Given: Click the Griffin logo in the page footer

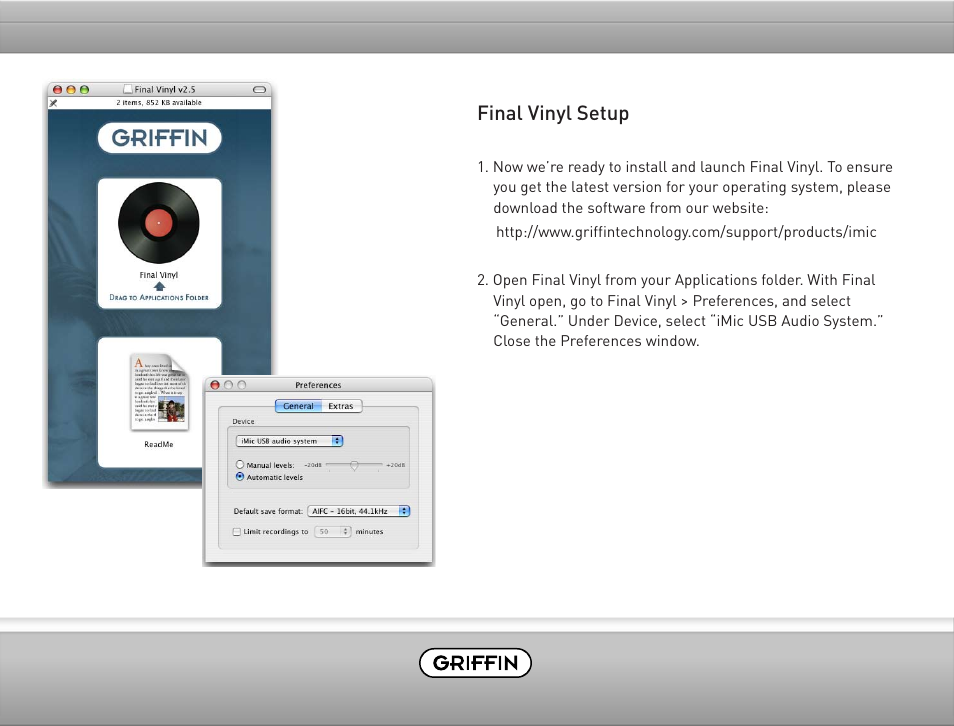Looking at the screenshot, I should click(475, 663).
